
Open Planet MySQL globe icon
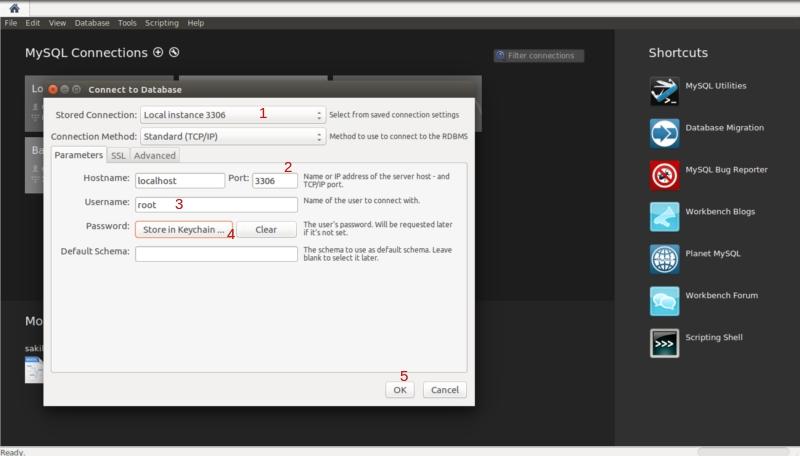click(664, 259)
